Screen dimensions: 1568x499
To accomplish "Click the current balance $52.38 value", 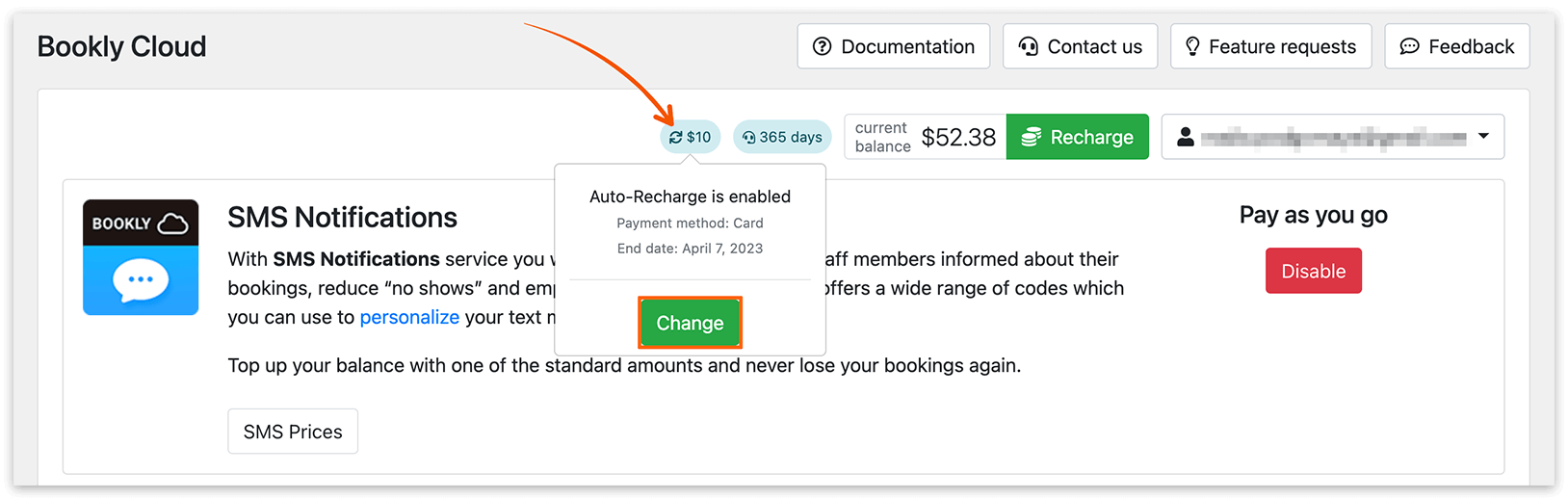I will pyautogui.click(x=958, y=137).
